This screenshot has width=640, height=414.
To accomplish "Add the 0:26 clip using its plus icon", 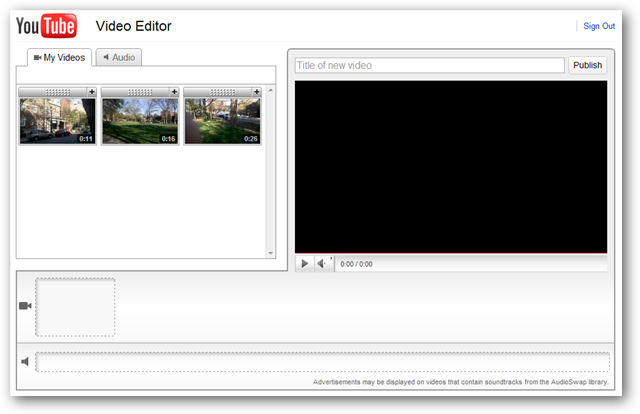I will 257,92.
